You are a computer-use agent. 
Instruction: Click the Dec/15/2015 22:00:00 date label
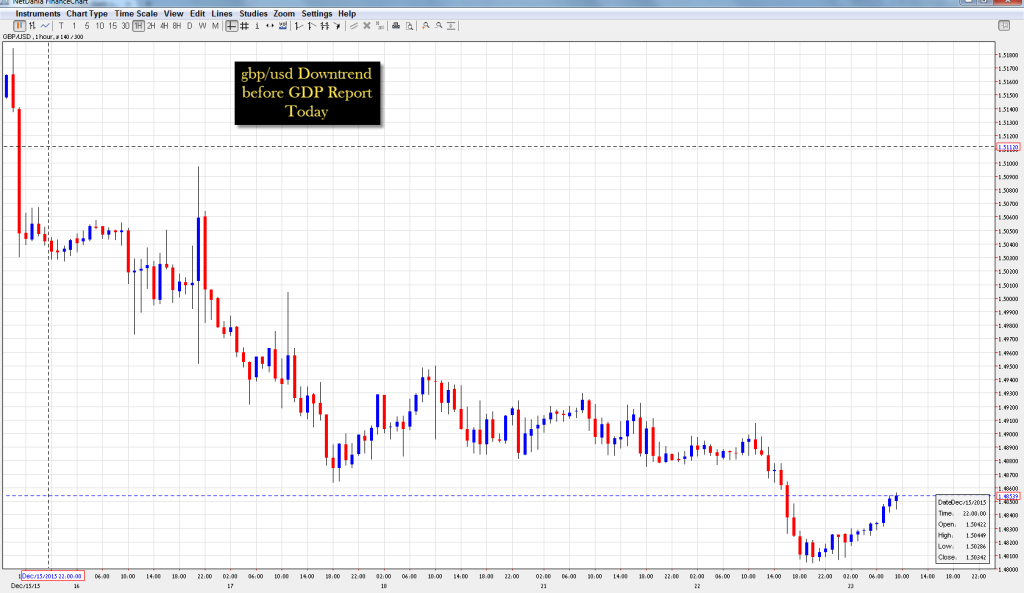coord(52,576)
